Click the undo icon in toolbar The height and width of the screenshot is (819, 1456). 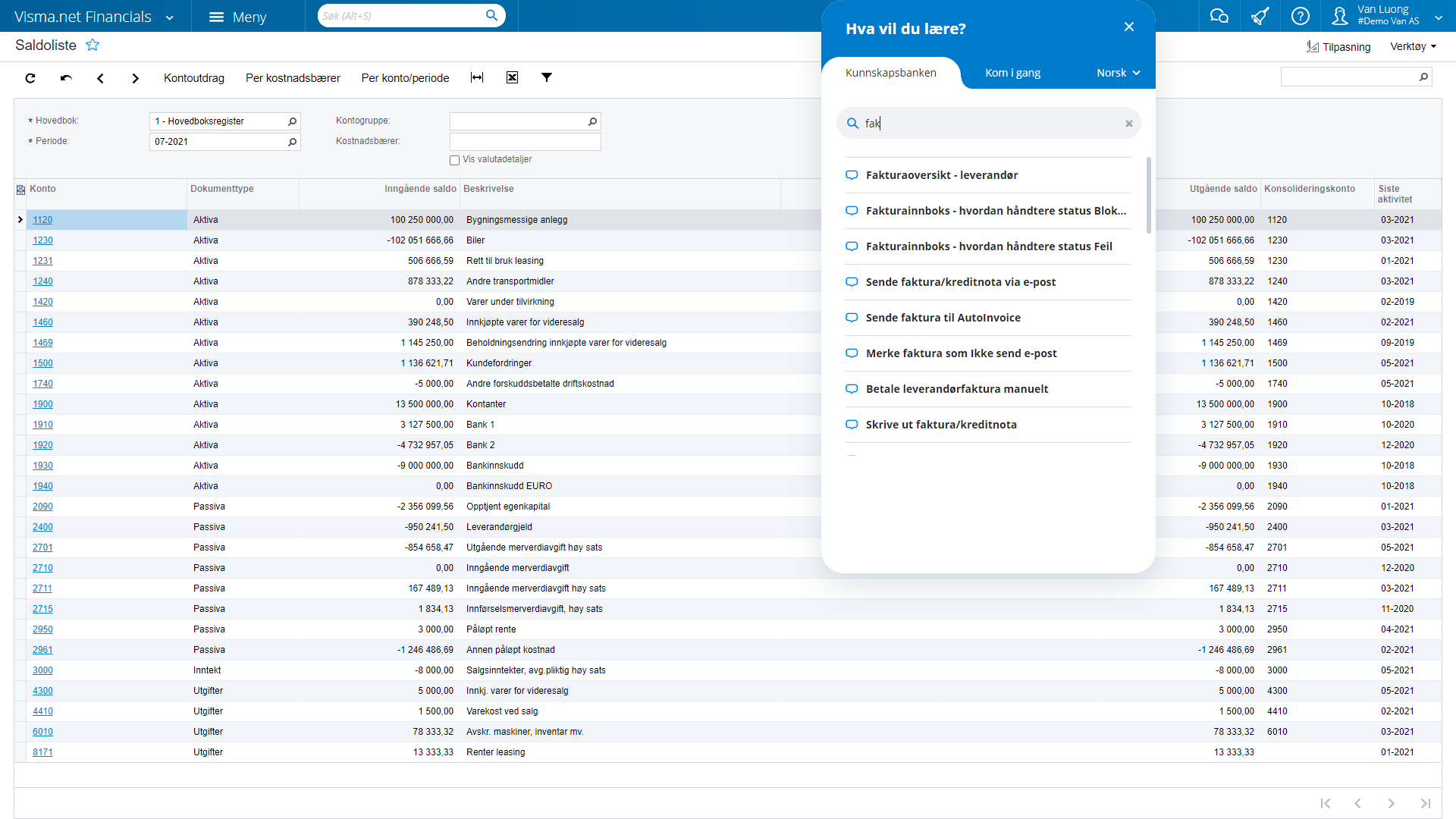[x=66, y=78]
